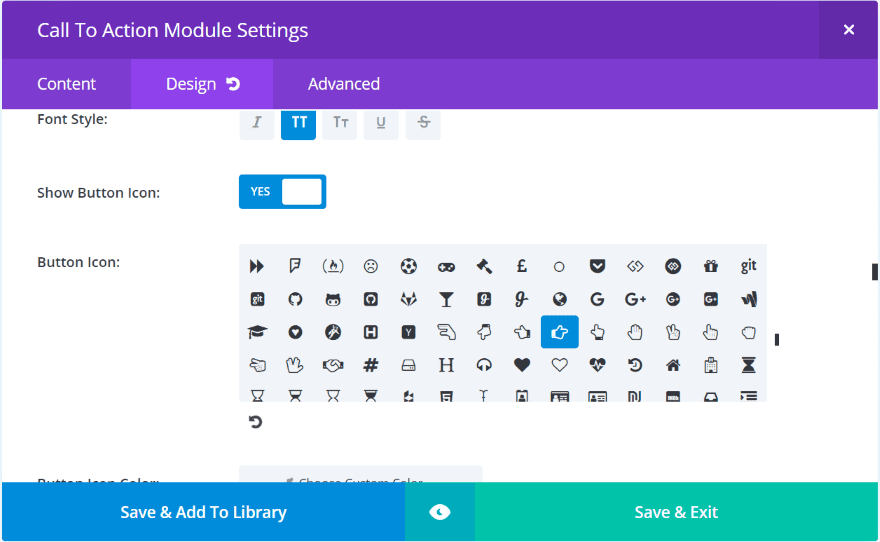
Task: Close the Call To Action settings modal
Action: [849, 30]
